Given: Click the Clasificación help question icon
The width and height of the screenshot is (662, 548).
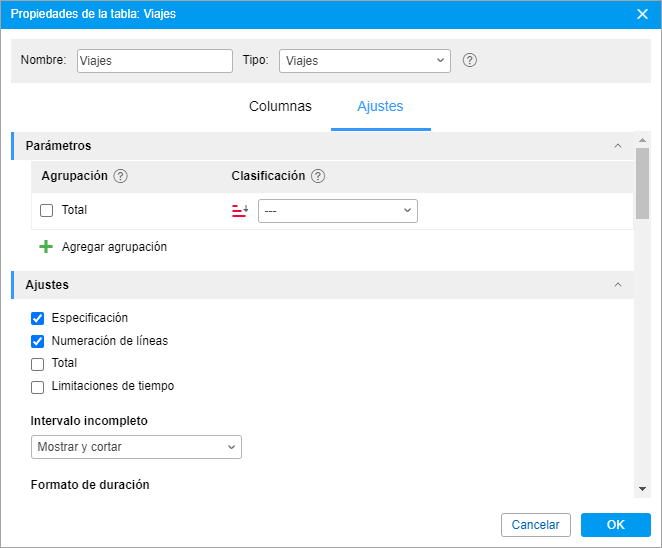Looking at the screenshot, I should 318,176.
